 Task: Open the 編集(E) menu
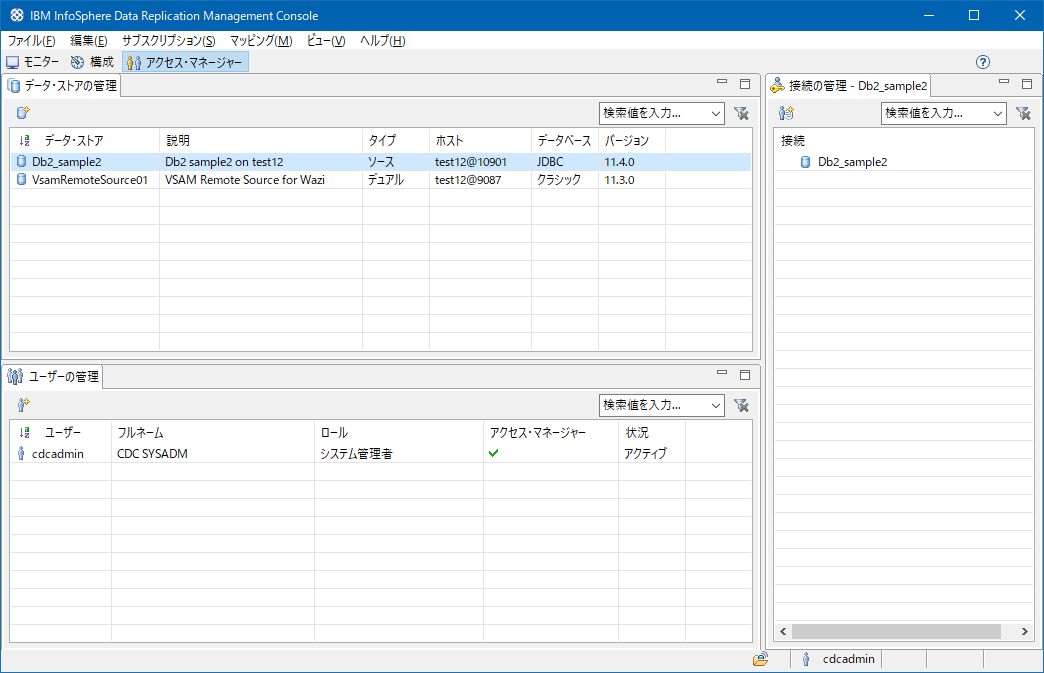click(89, 41)
